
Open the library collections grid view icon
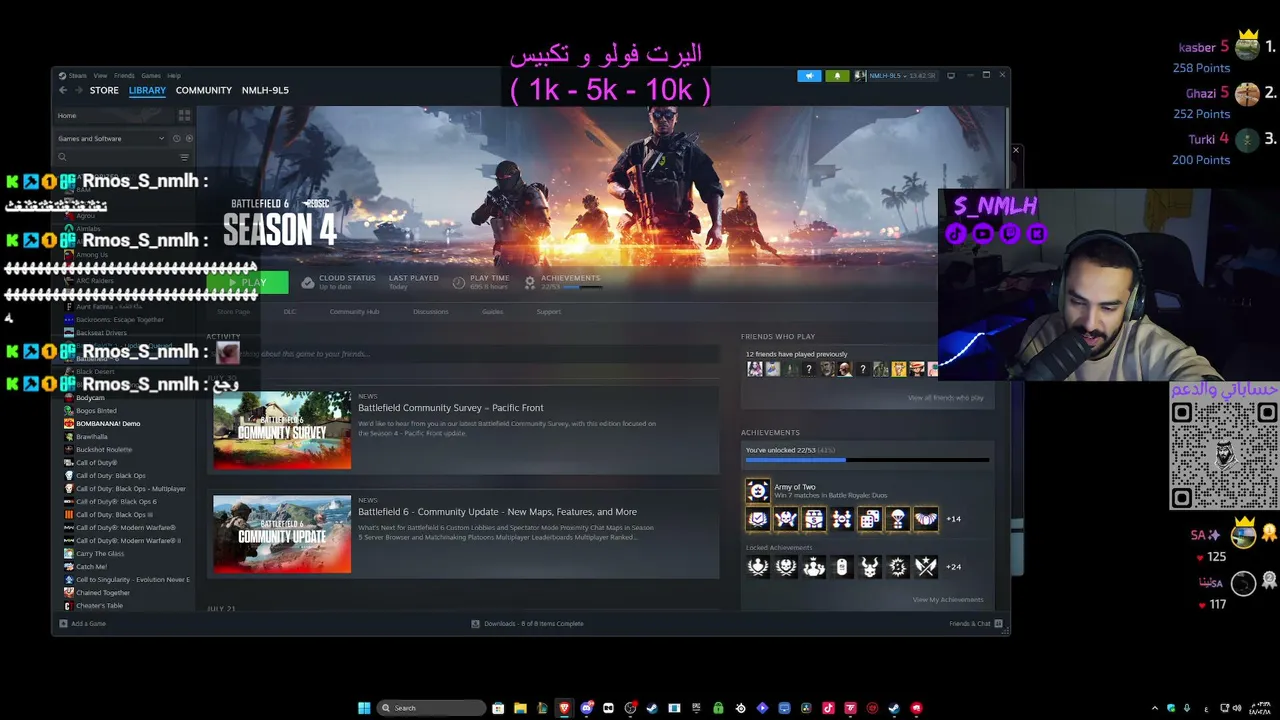pos(184,115)
